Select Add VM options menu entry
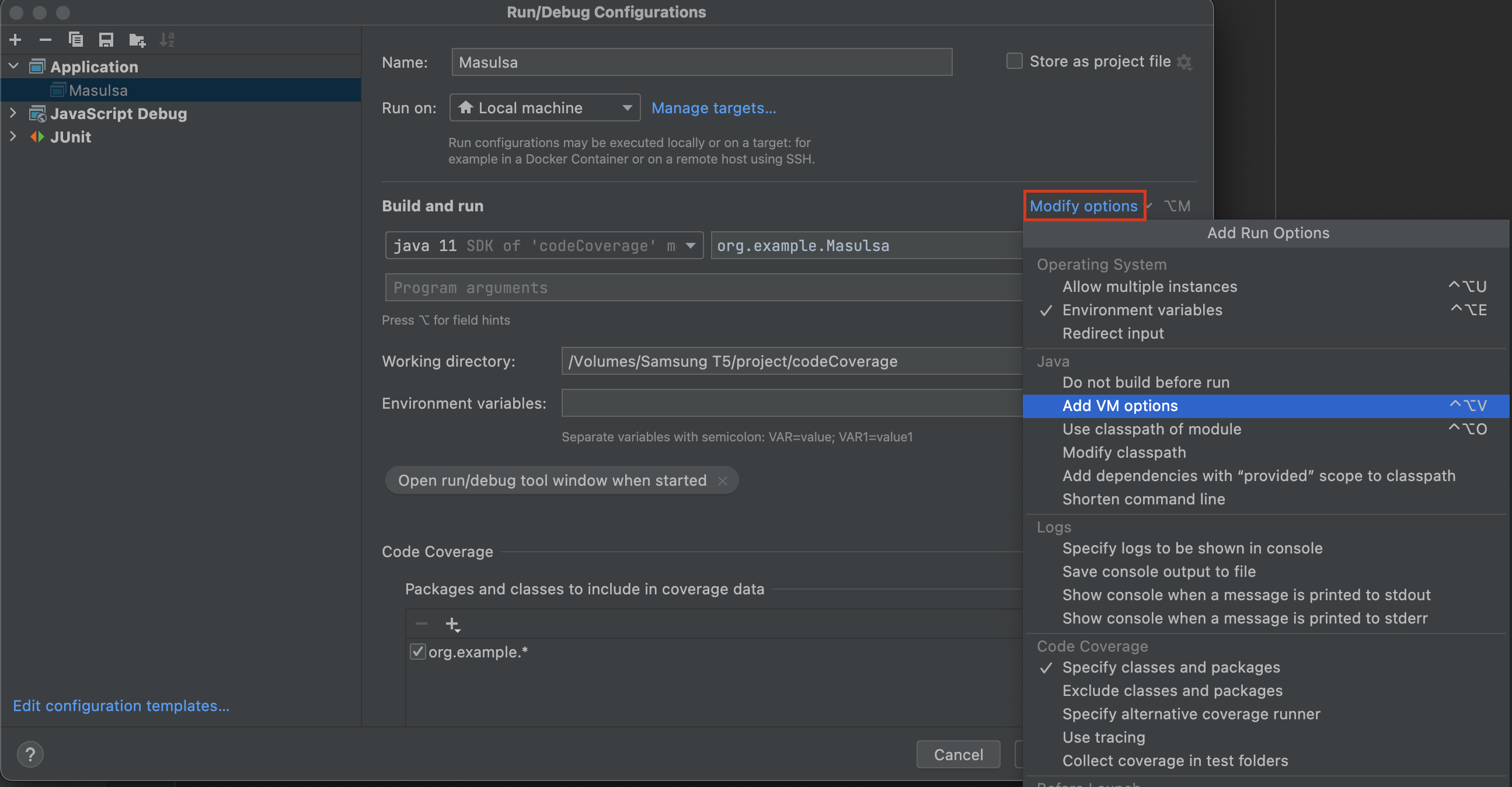The height and width of the screenshot is (787, 1512). pos(1119,406)
